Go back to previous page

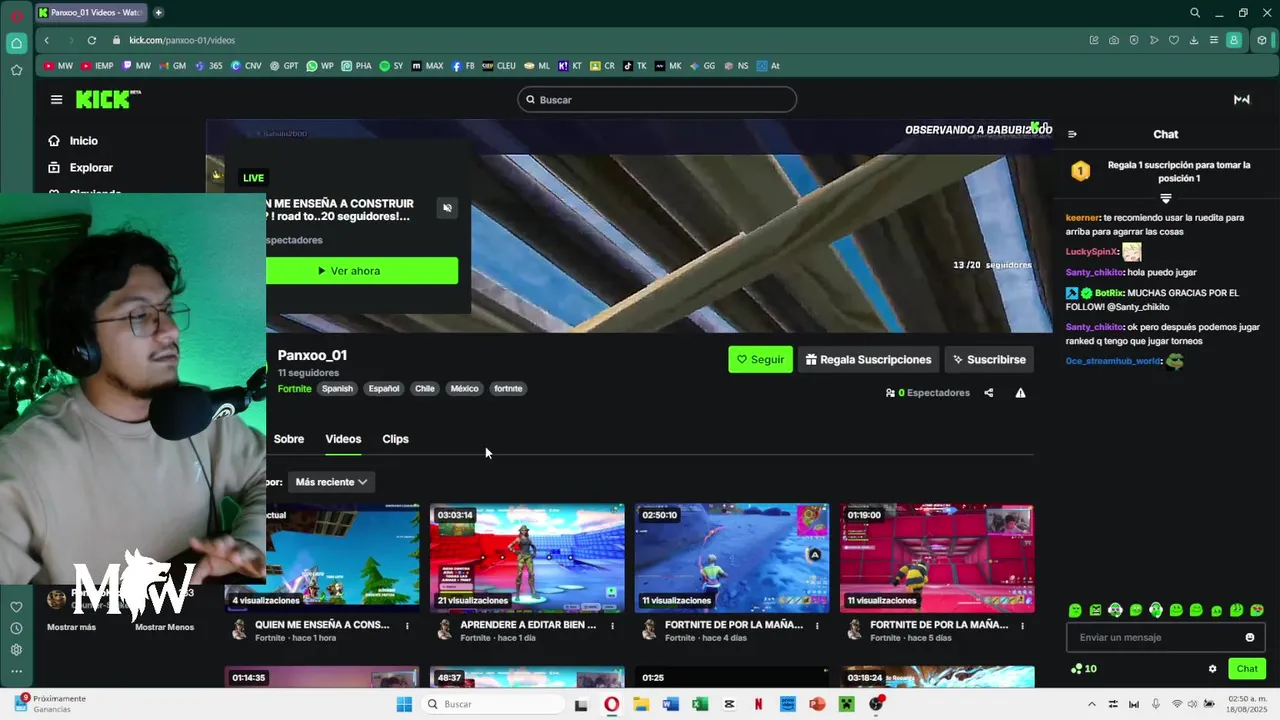47,40
